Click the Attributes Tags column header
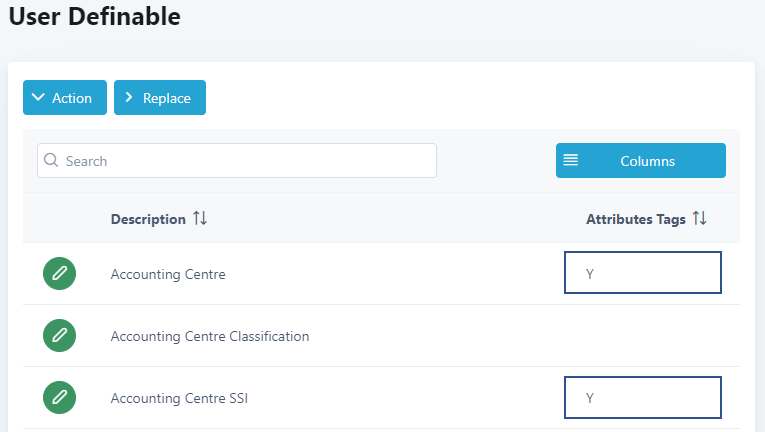765x432 pixels. [x=636, y=219]
